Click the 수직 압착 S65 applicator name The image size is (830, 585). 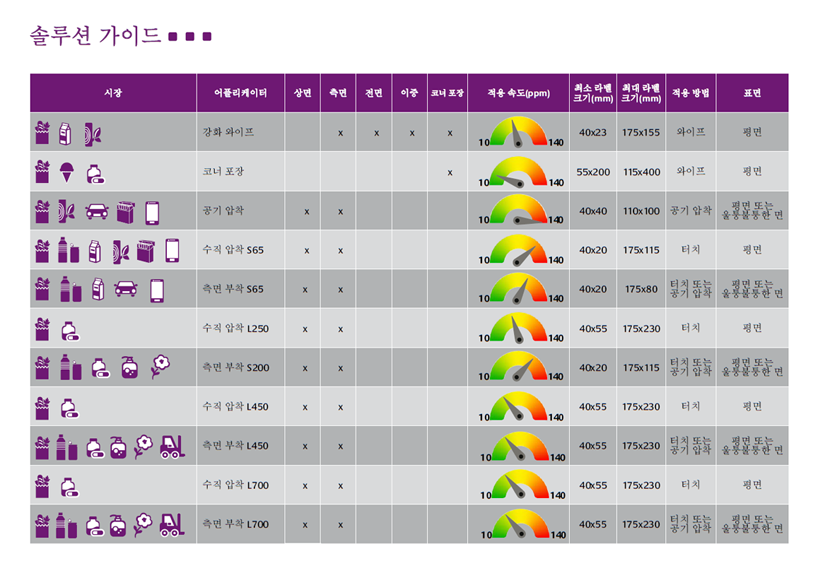coord(233,249)
